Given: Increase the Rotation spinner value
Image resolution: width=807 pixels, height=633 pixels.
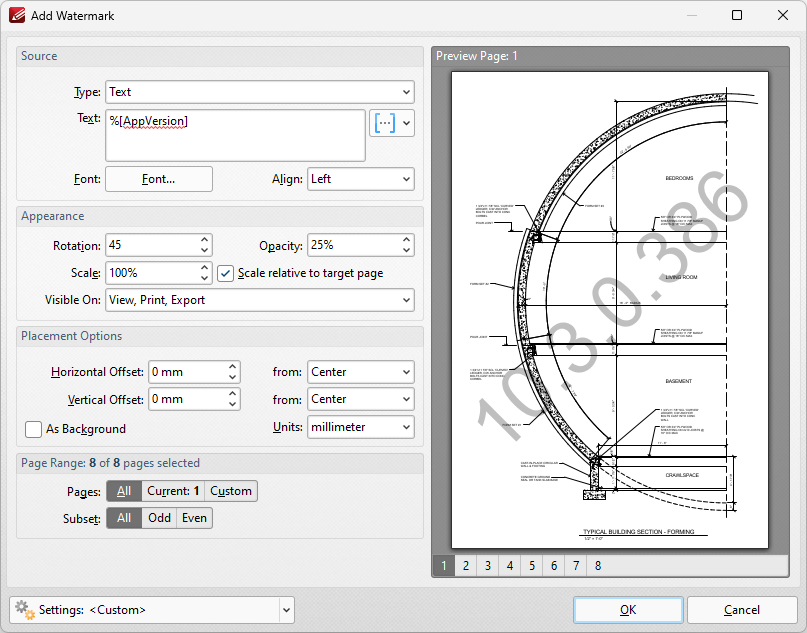Looking at the screenshot, I should (204, 240).
